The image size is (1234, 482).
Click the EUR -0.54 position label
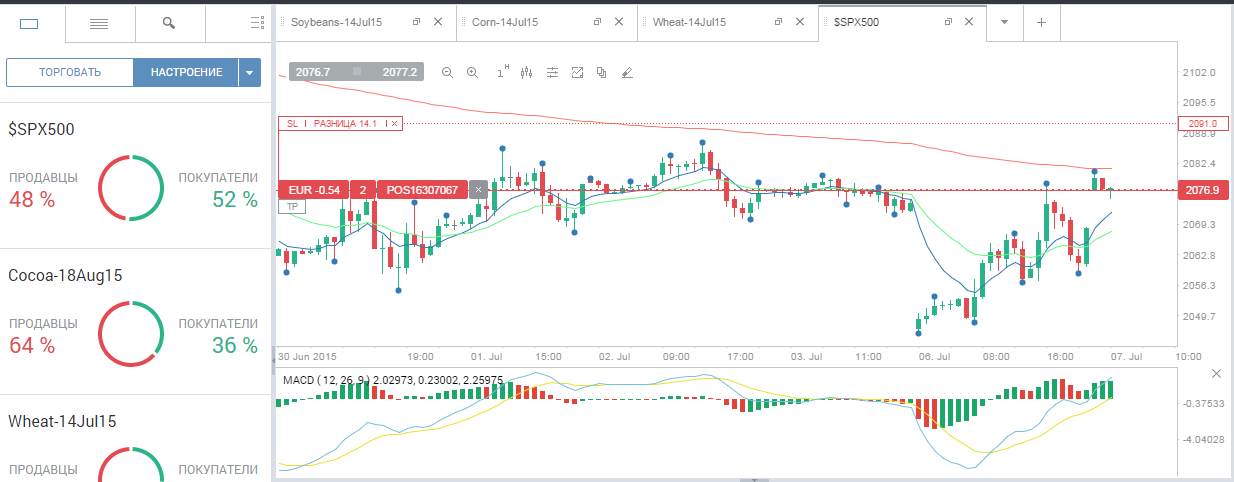(313, 189)
